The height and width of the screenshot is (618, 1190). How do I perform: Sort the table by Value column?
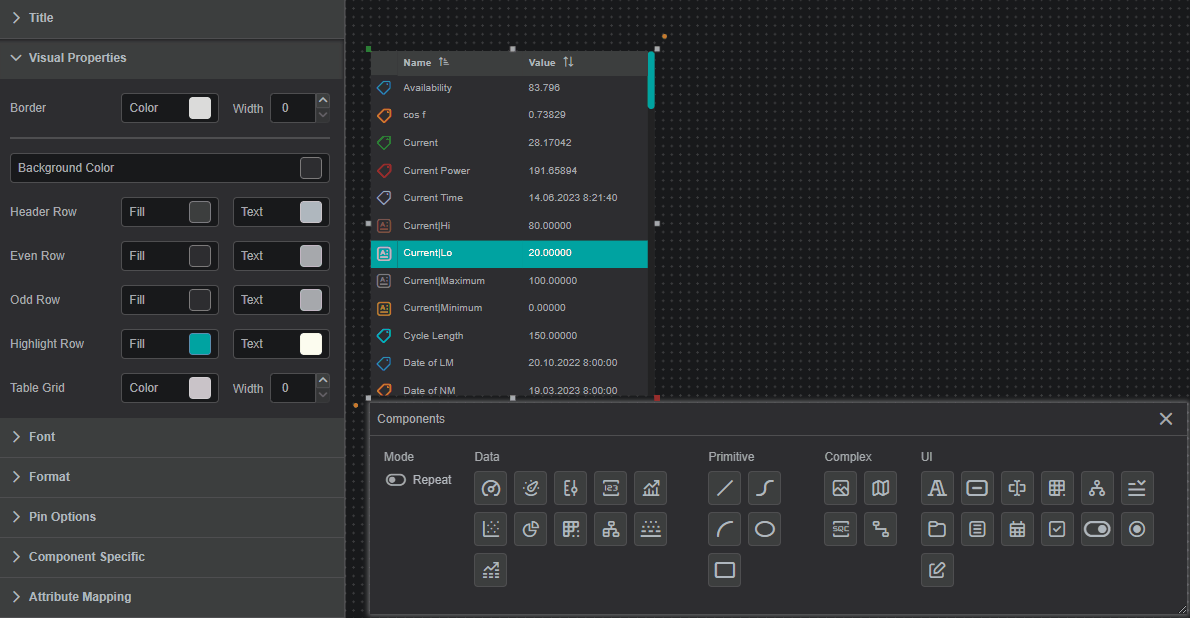point(568,62)
